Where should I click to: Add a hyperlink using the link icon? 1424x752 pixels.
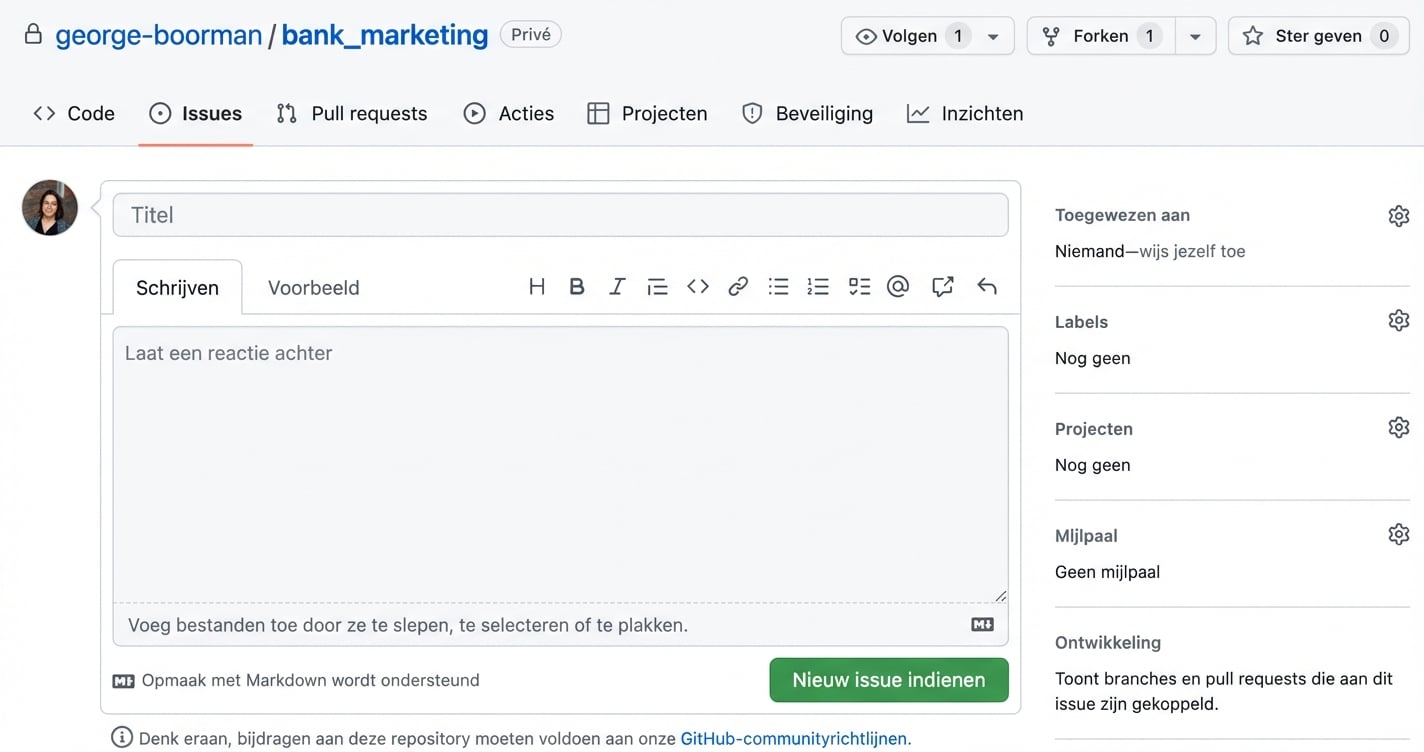tap(738, 286)
